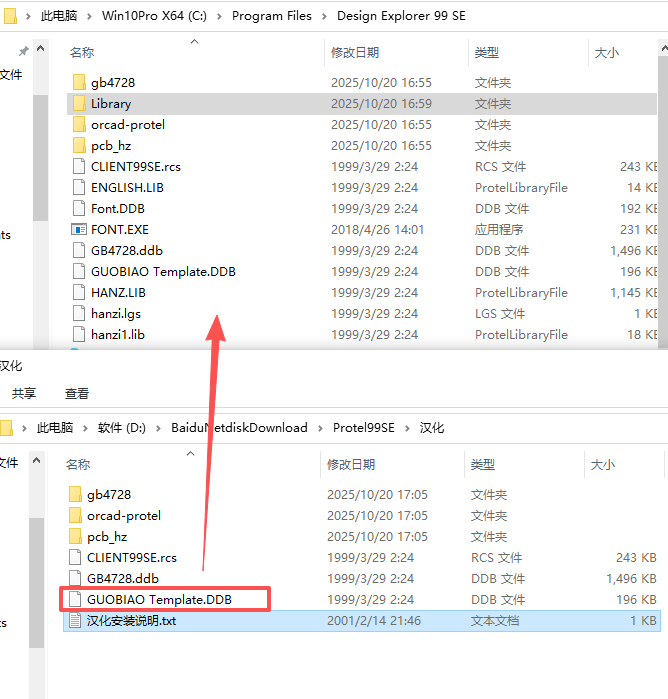Select the 'HANZ.LIB' file name
This screenshot has width=668, height=699.
pyautogui.click(x=118, y=292)
